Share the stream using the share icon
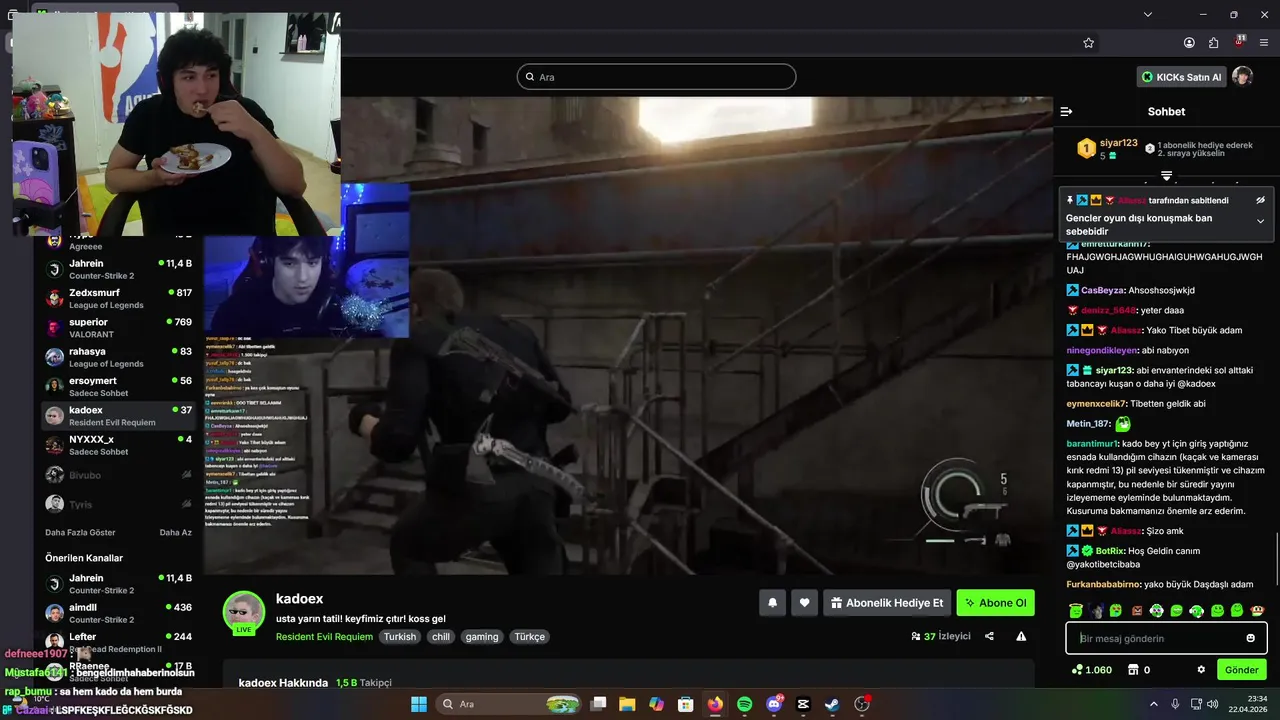Viewport: 1280px width, 720px height. (x=989, y=636)
